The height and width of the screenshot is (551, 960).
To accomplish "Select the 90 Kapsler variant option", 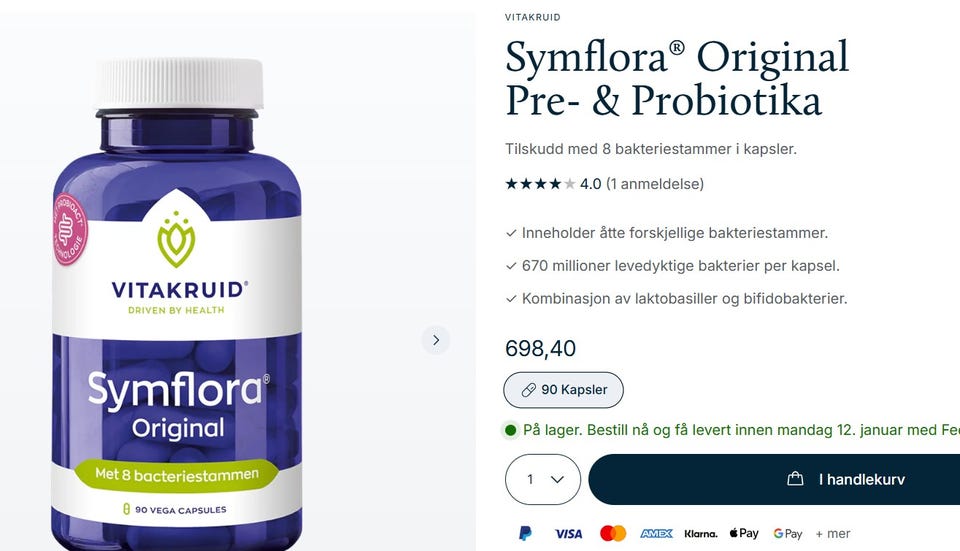I will coord(563,390).
